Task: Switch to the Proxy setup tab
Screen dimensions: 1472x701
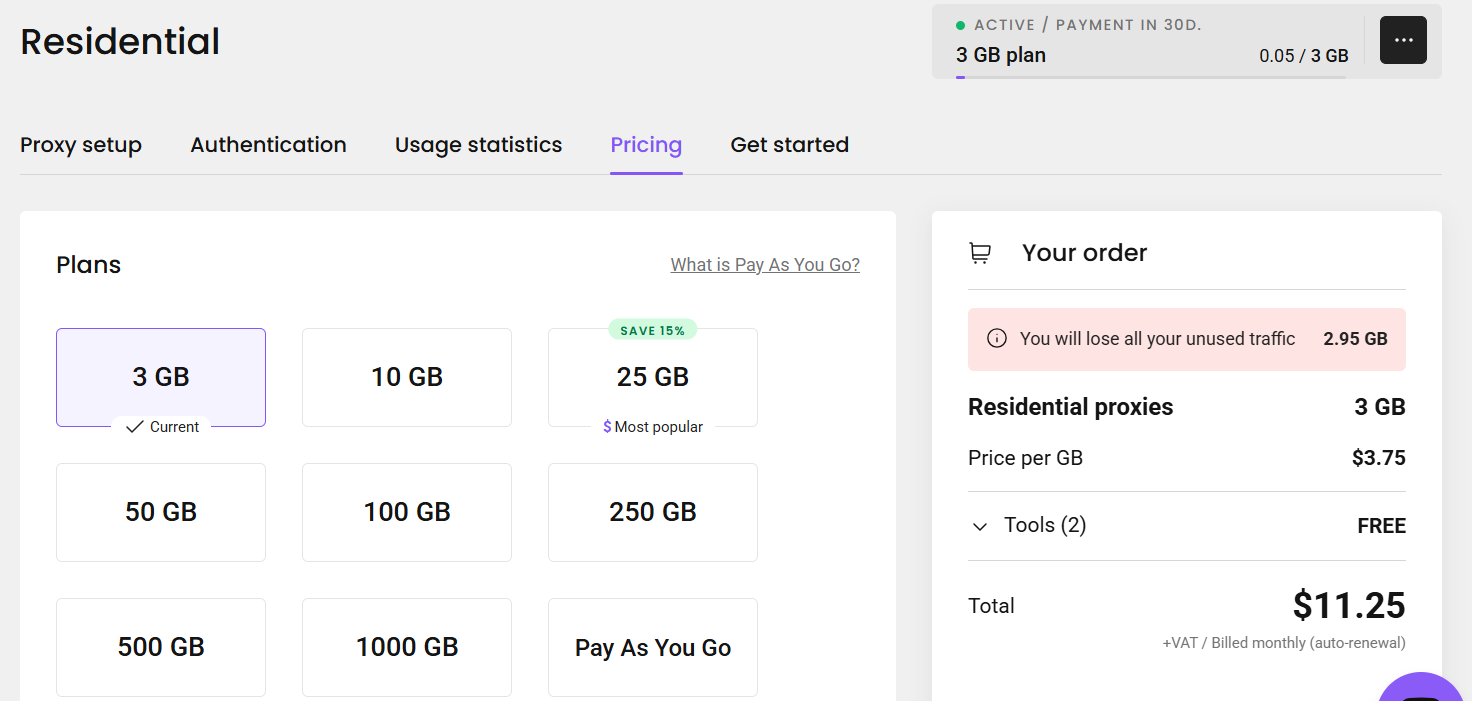Action: point(81,145)
